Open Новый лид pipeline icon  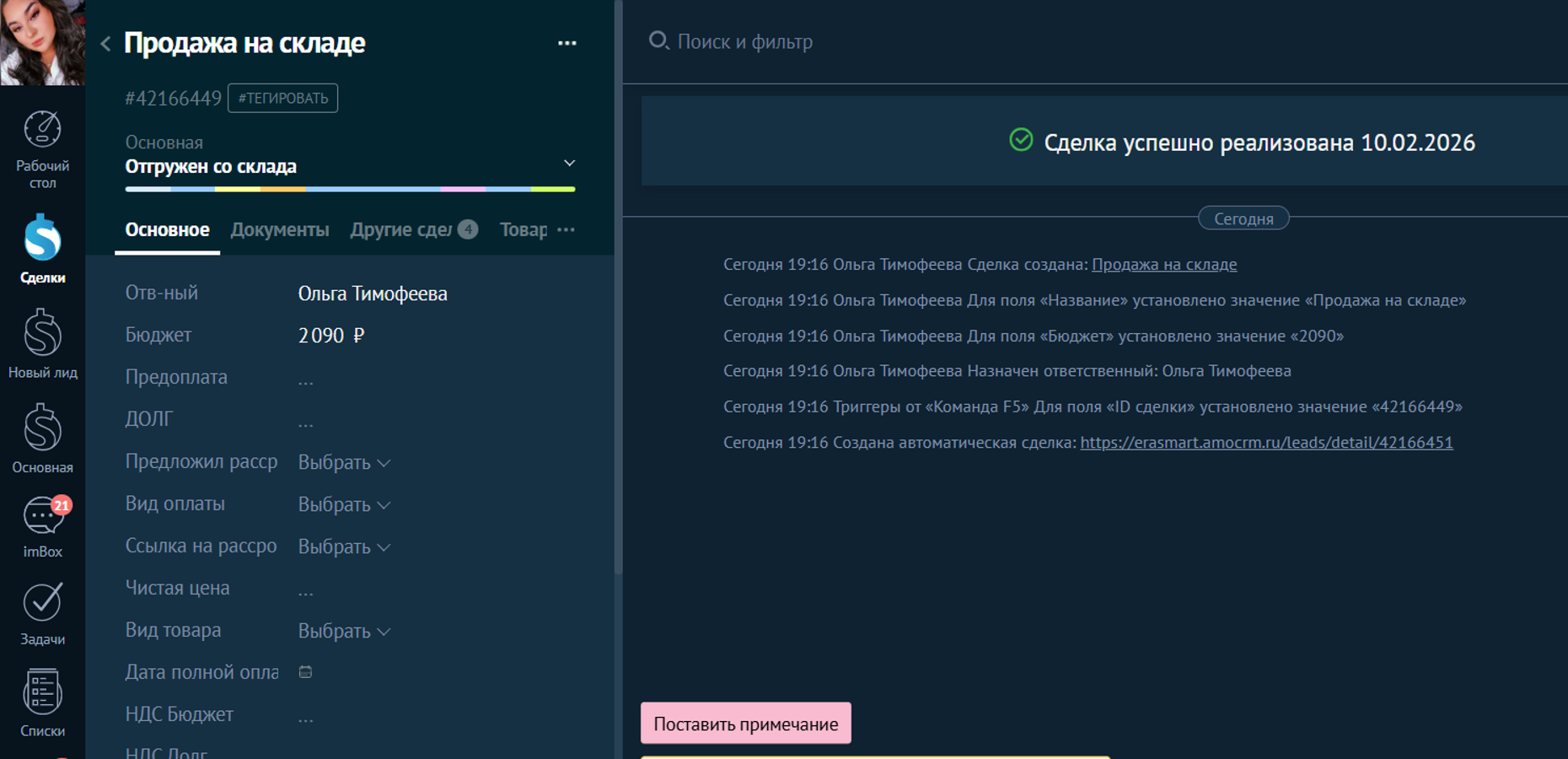pos(42,342)
